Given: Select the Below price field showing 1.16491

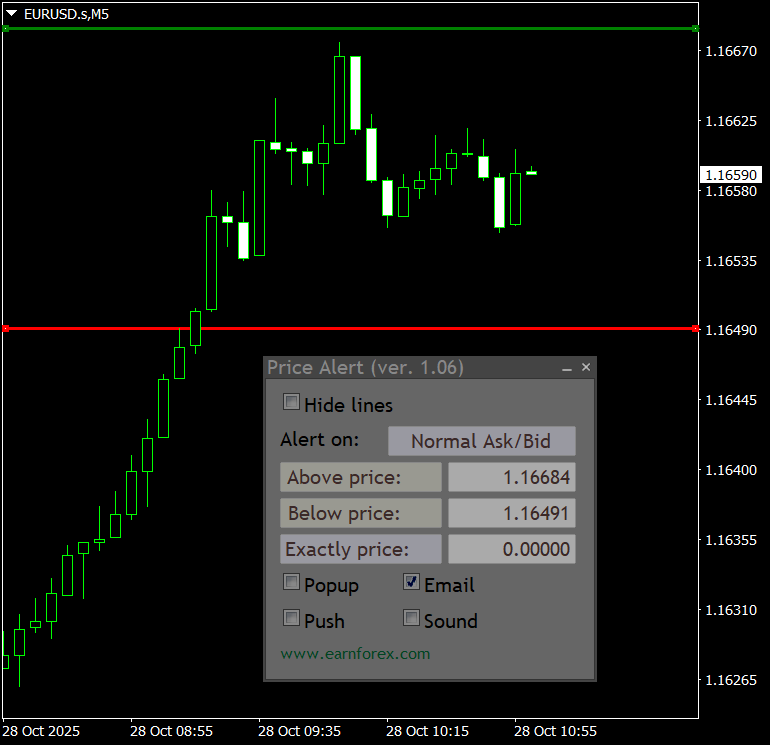Looking at the screenshot, I should click(512, 514).
